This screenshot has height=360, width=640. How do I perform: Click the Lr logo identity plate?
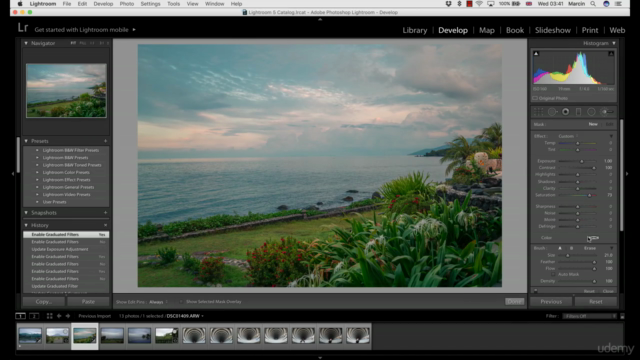click(x=23, y=28)
